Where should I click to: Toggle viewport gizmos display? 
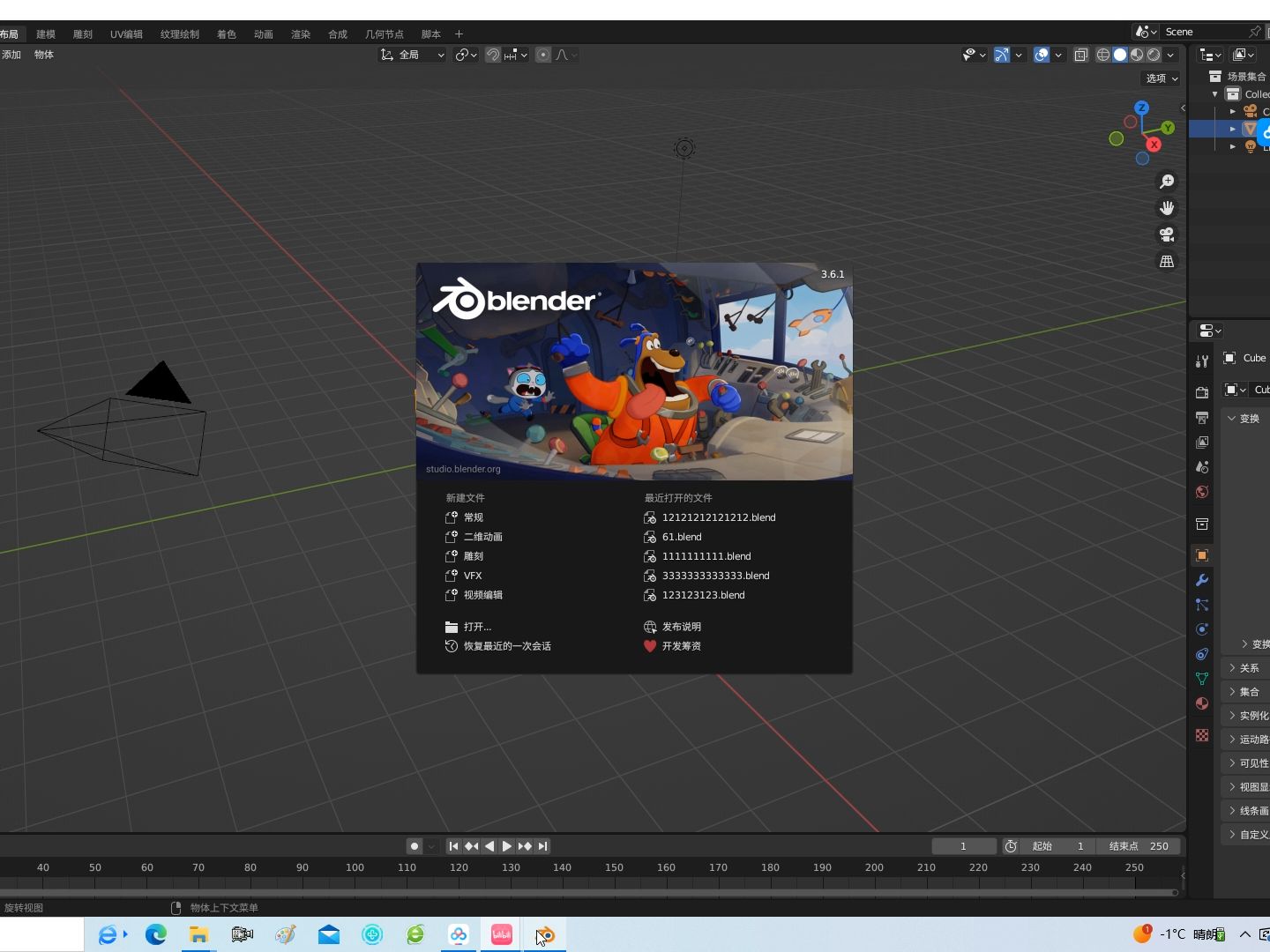point(1002,55)
